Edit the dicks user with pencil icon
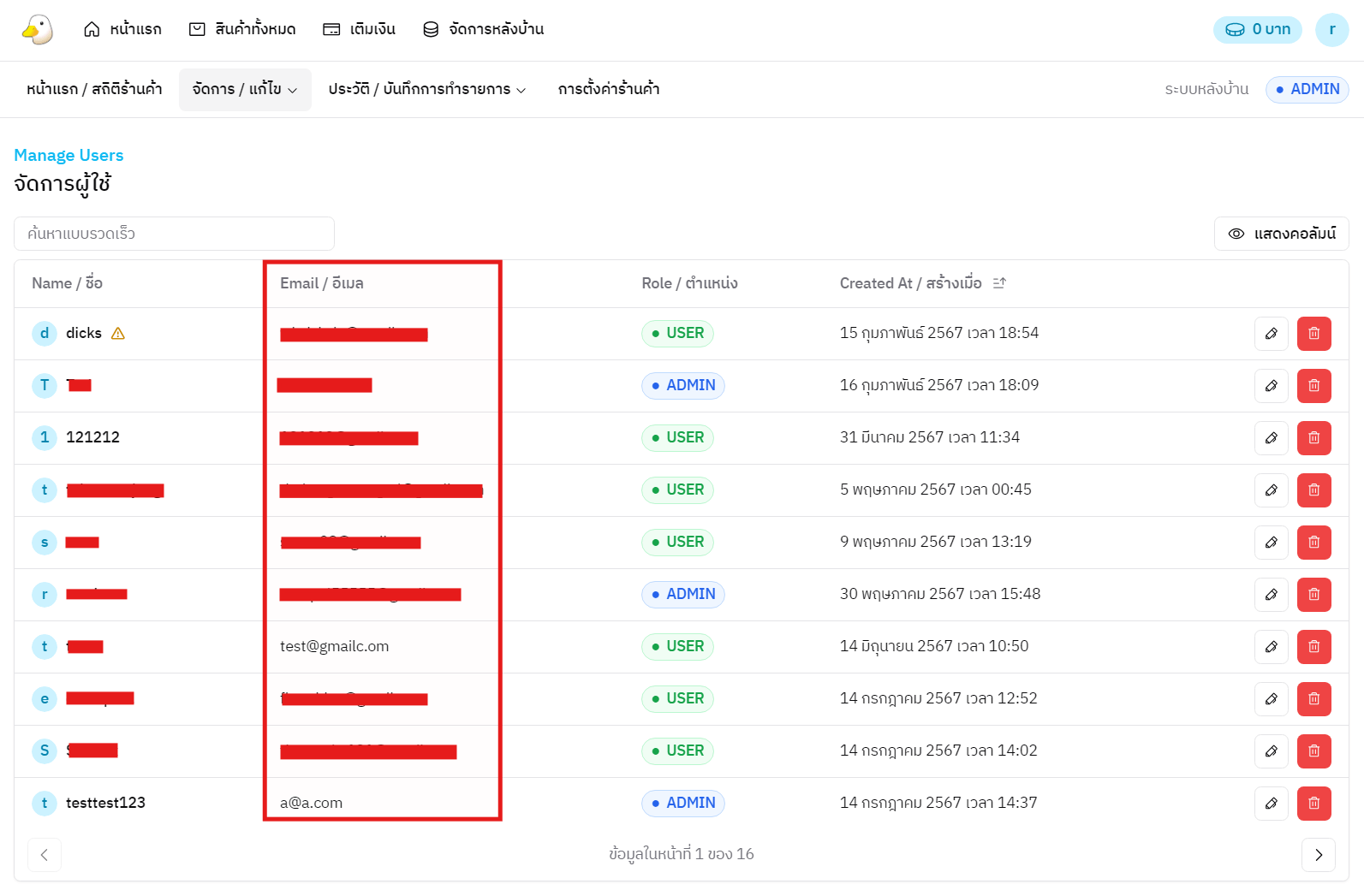Screen dimensions: 1364x896 (1271, 334)
